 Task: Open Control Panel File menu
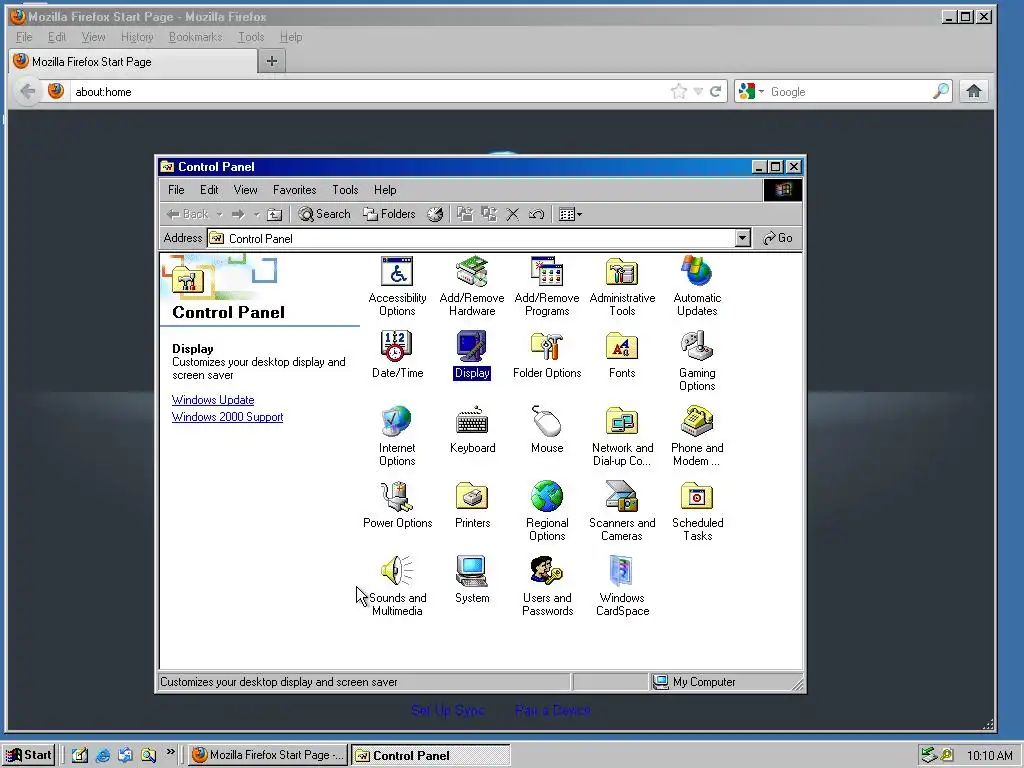point(176,190)
